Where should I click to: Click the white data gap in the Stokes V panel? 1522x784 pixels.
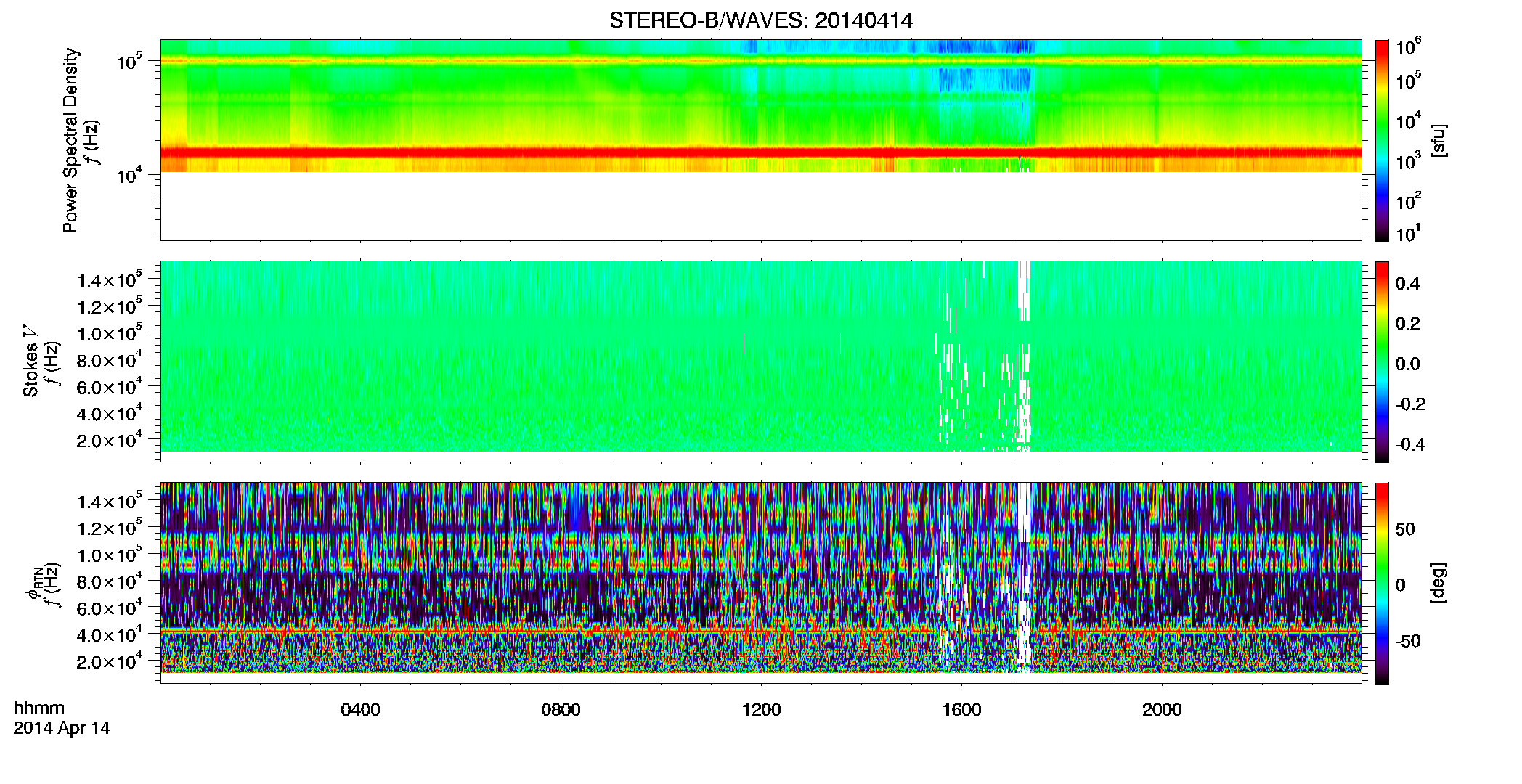point(1024,356)
